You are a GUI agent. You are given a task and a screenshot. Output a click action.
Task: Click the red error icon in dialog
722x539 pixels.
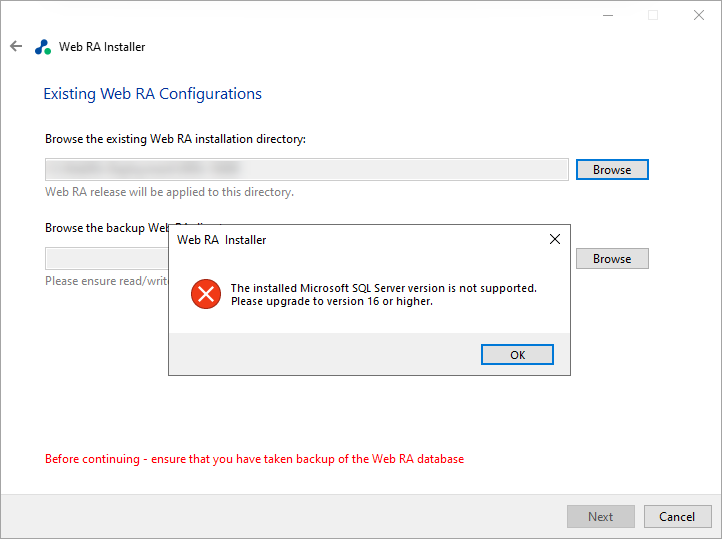point(205,294)
